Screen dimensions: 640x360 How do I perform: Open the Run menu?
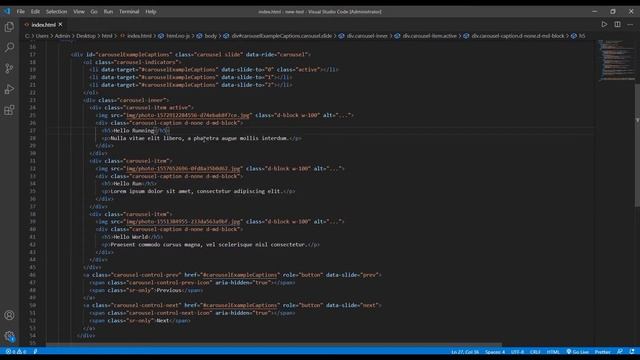[108, 12]
